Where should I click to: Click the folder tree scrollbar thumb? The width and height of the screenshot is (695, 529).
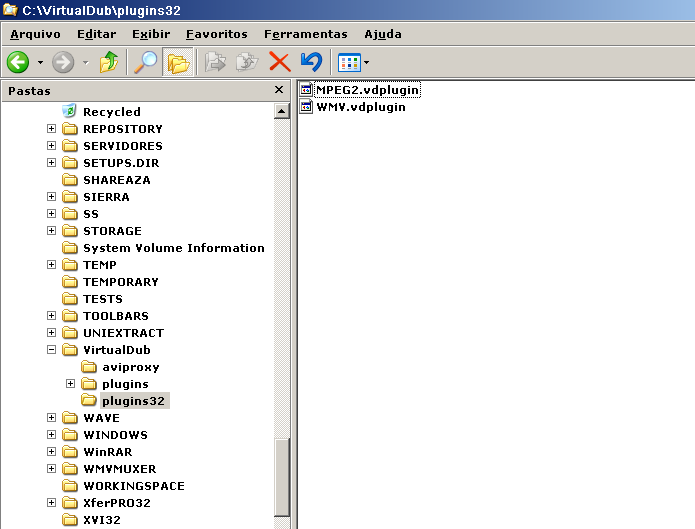coord(281,477)
